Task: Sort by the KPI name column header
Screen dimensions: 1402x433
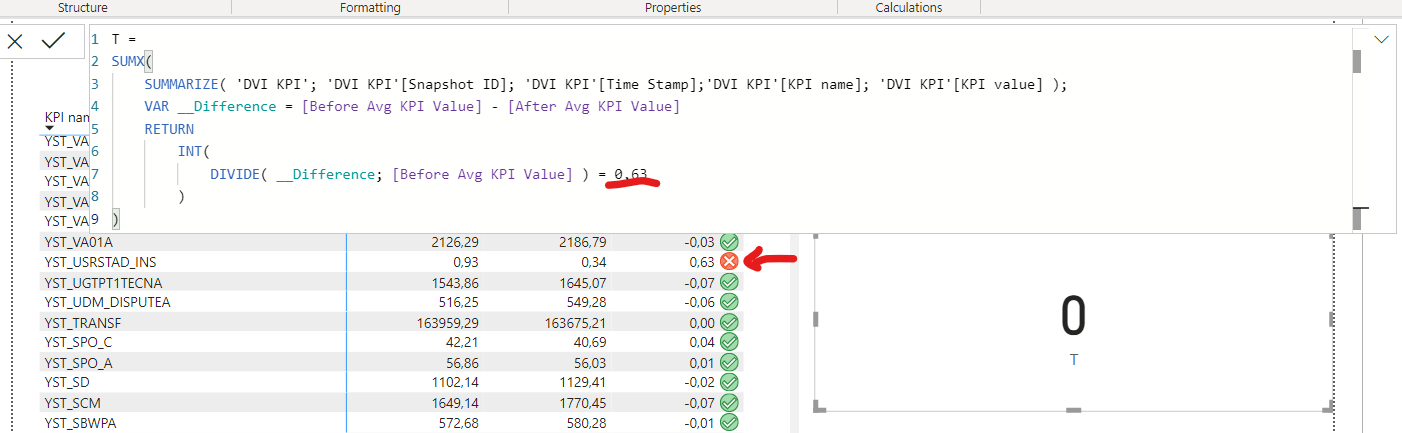Action: [x=66, y=117]
